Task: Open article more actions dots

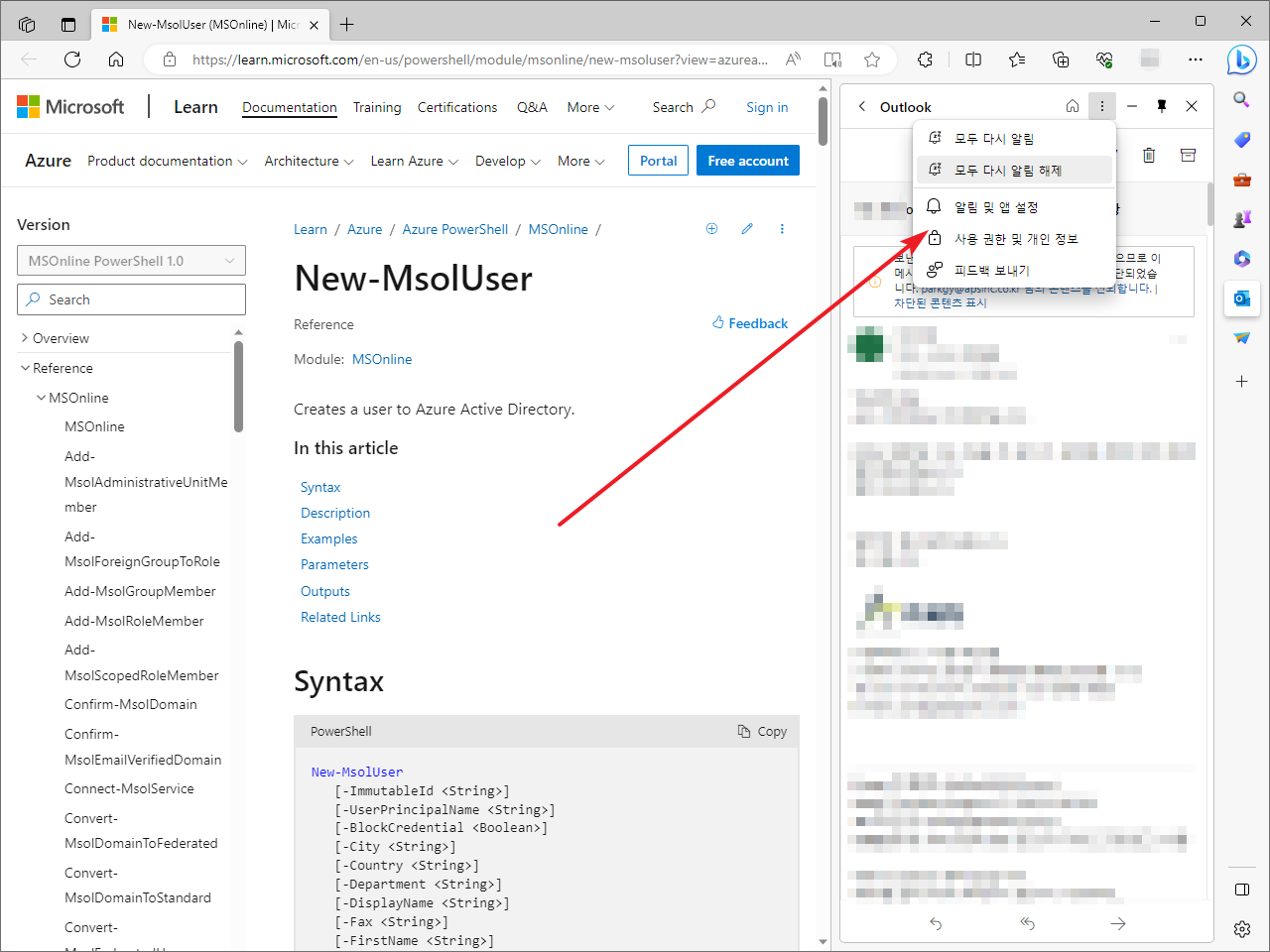Action: point(782,229)
